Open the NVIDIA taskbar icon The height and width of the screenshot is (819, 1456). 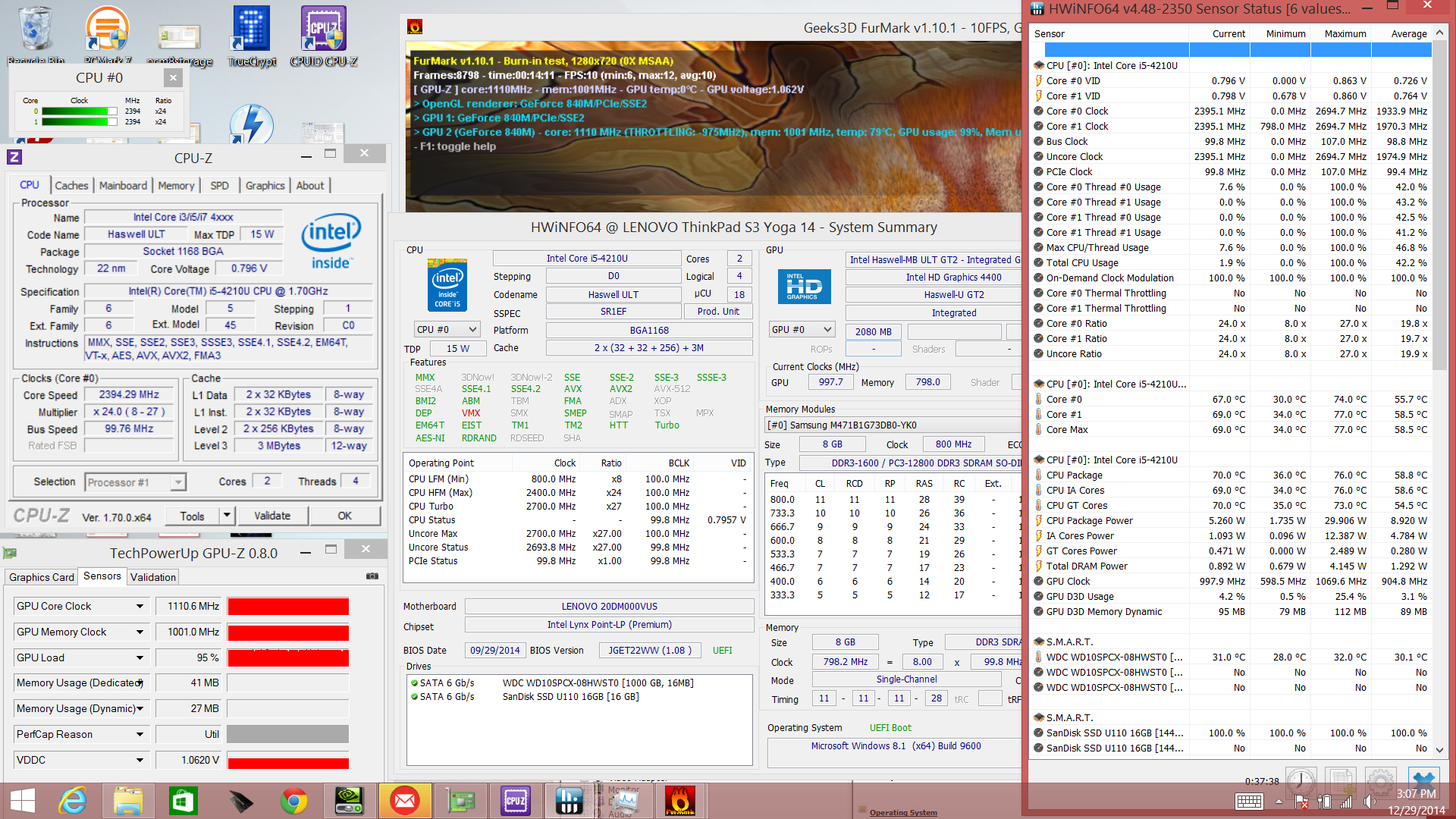[349, 801]
